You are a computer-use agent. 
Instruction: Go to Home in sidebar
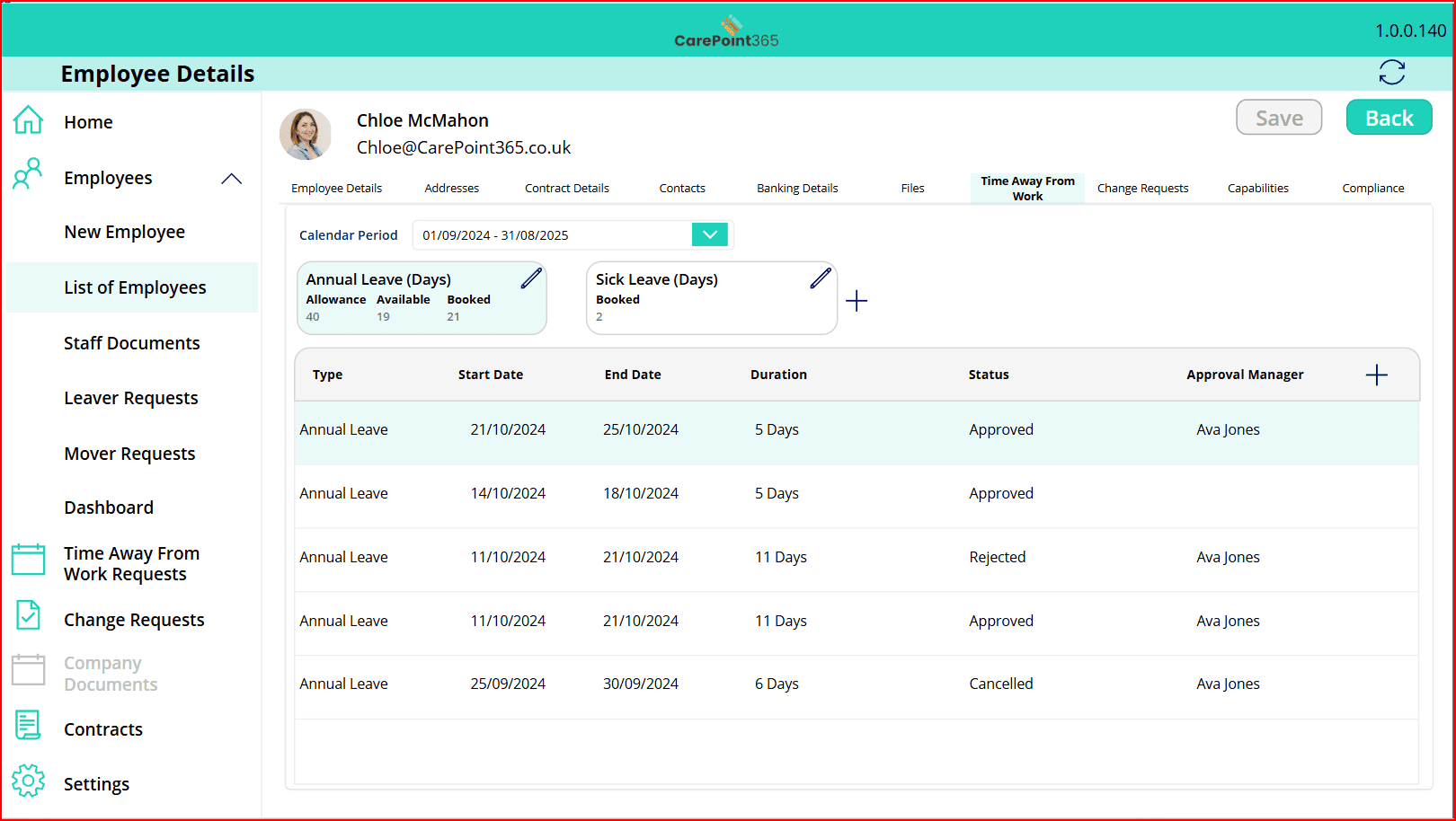click(x=88, y=122)
